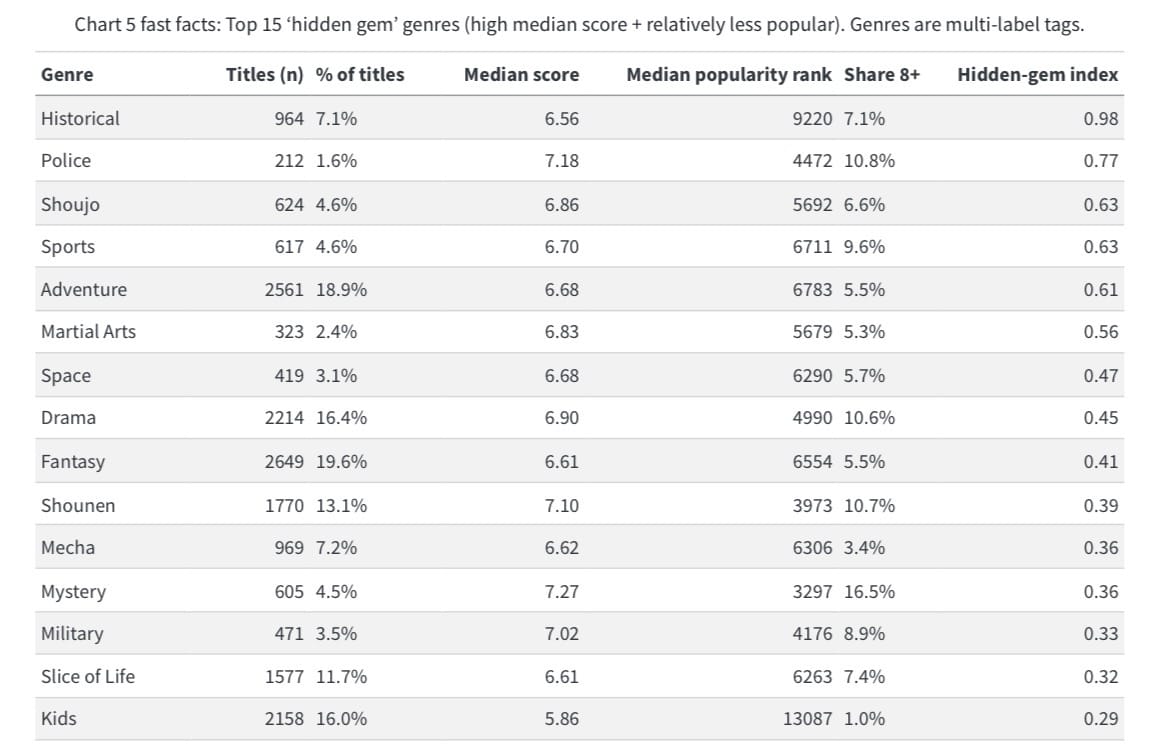Select the Martial Arts genre cell
This screenshot has height=756, width=1152.
click(x=88, y=332)
